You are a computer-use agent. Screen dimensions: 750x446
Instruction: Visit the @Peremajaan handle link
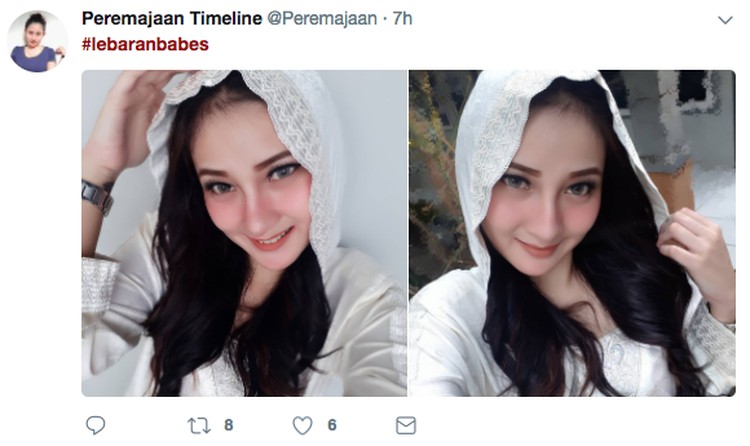tap(322, 19)
